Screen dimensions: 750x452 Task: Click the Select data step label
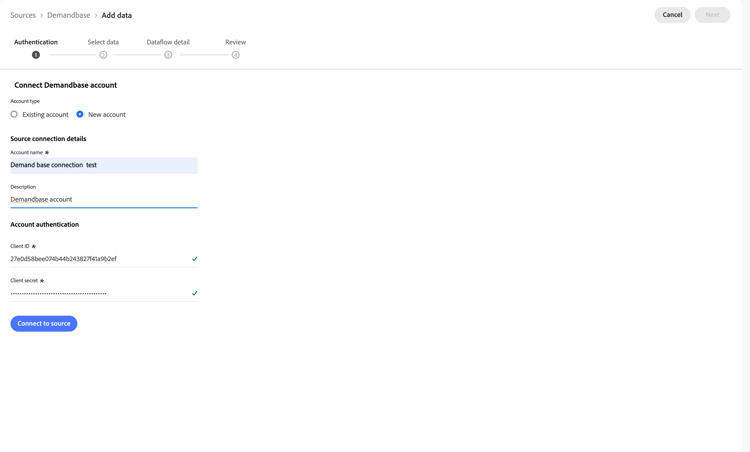click(x=103, y=42)
